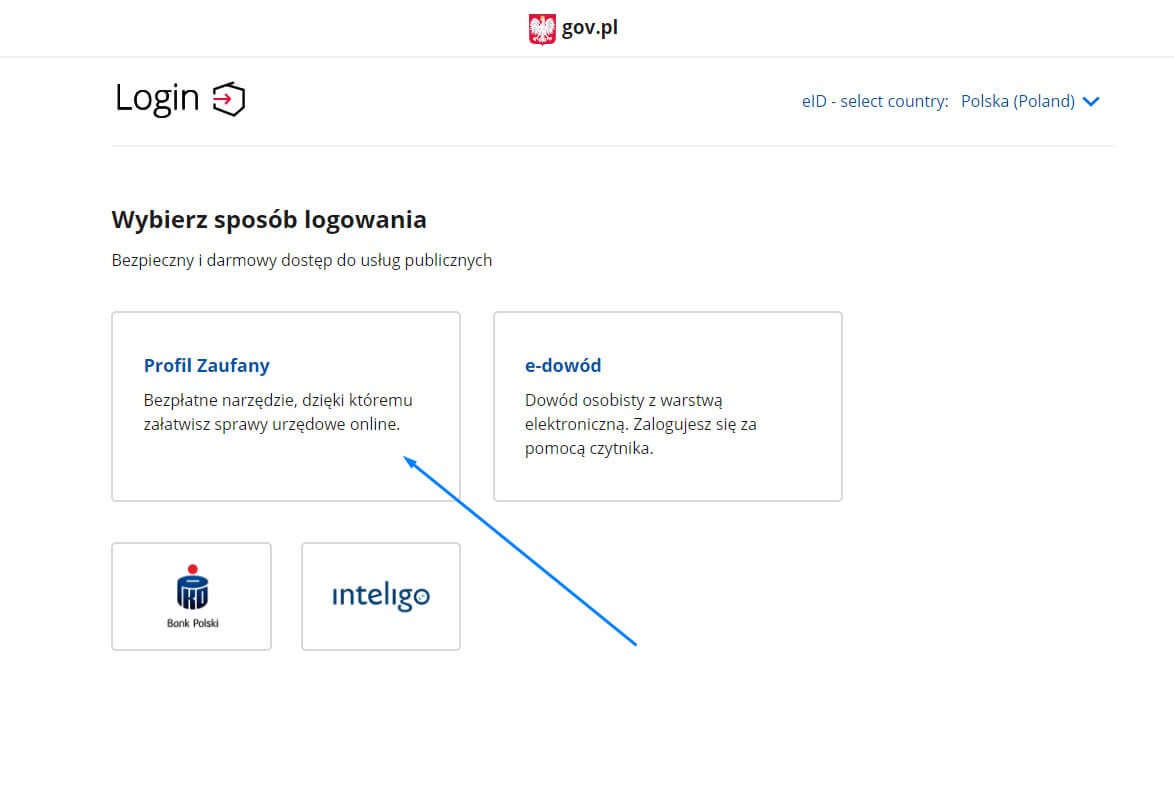Click the Login page heading
Image resolution: width=1174 pixels, height=791 pixels.
pyautogui.click(x=157, y=98)
